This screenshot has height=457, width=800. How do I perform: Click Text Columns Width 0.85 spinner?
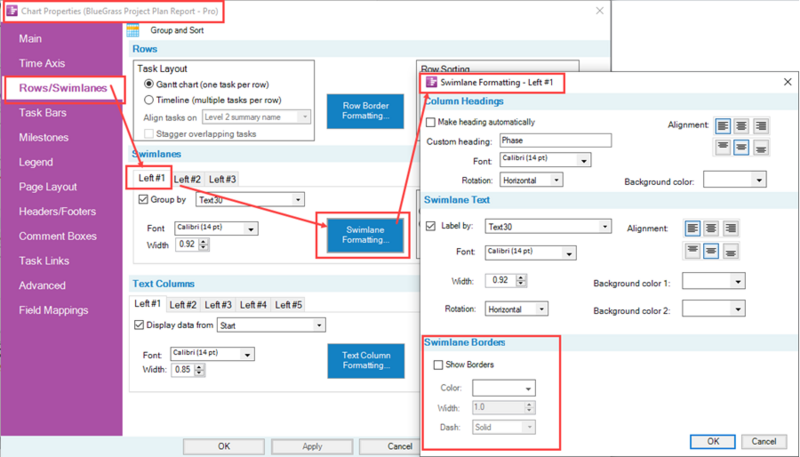[188, 370]
